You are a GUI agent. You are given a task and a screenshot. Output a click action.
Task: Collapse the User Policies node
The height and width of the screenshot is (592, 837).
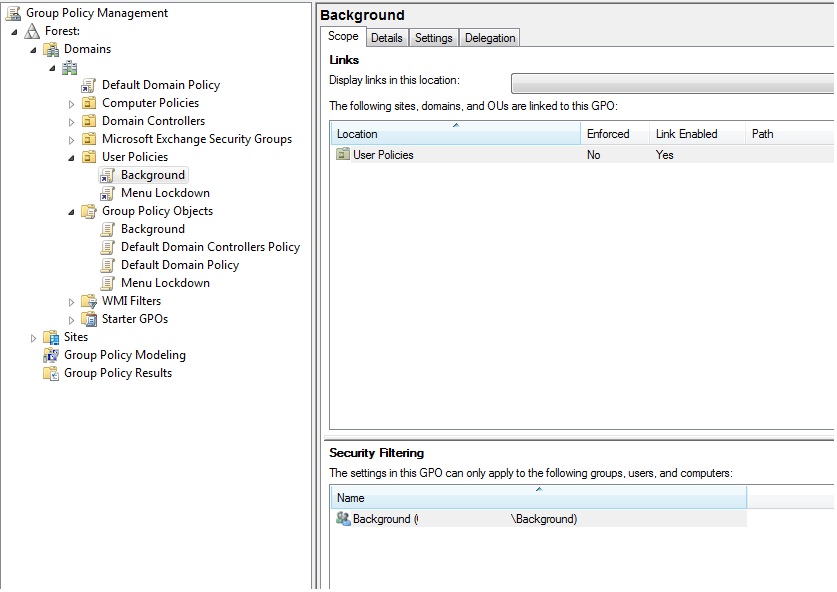click(70, 156)
